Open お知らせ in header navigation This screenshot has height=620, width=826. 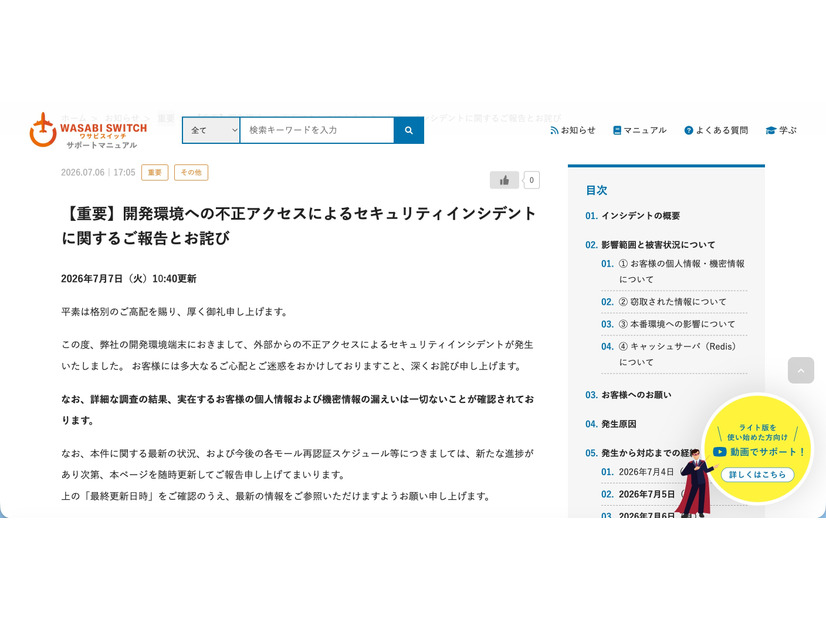(x=573, y=130)
